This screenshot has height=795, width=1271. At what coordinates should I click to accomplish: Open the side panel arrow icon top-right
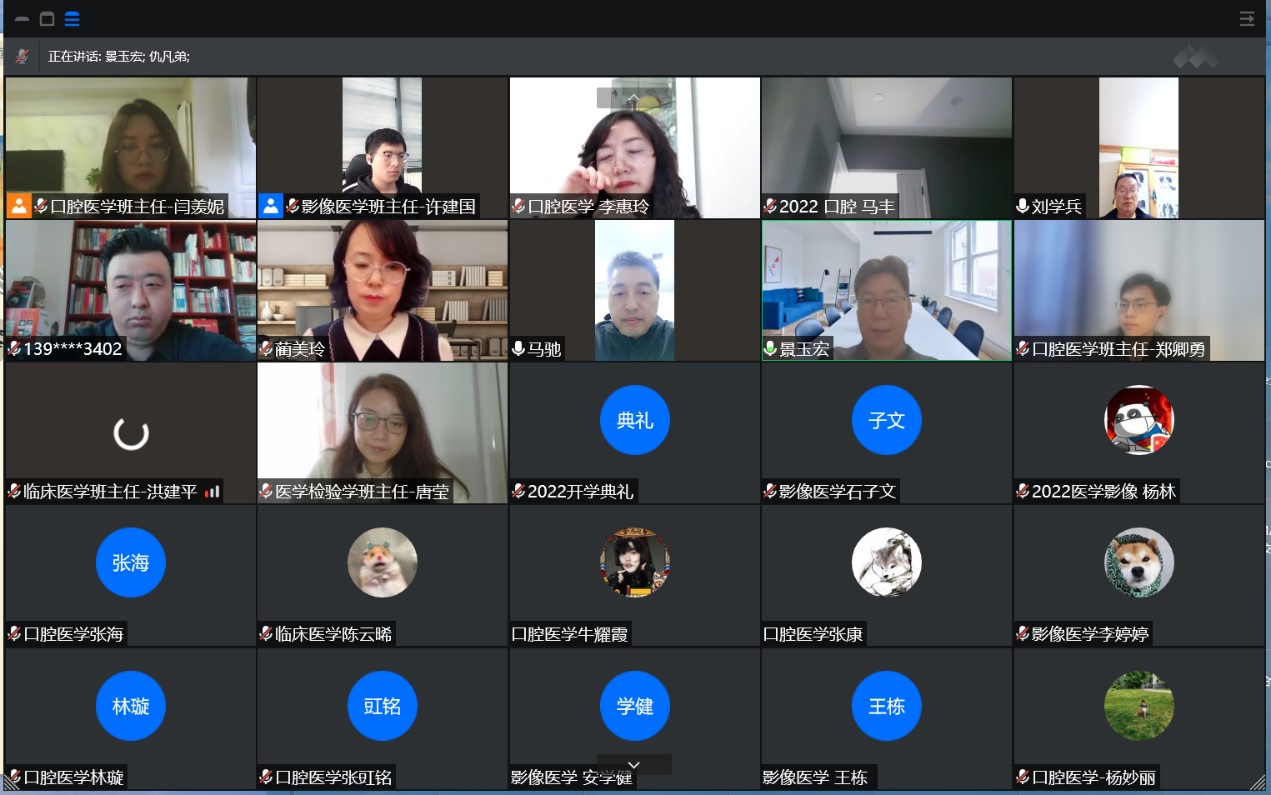click(1247, 18)
